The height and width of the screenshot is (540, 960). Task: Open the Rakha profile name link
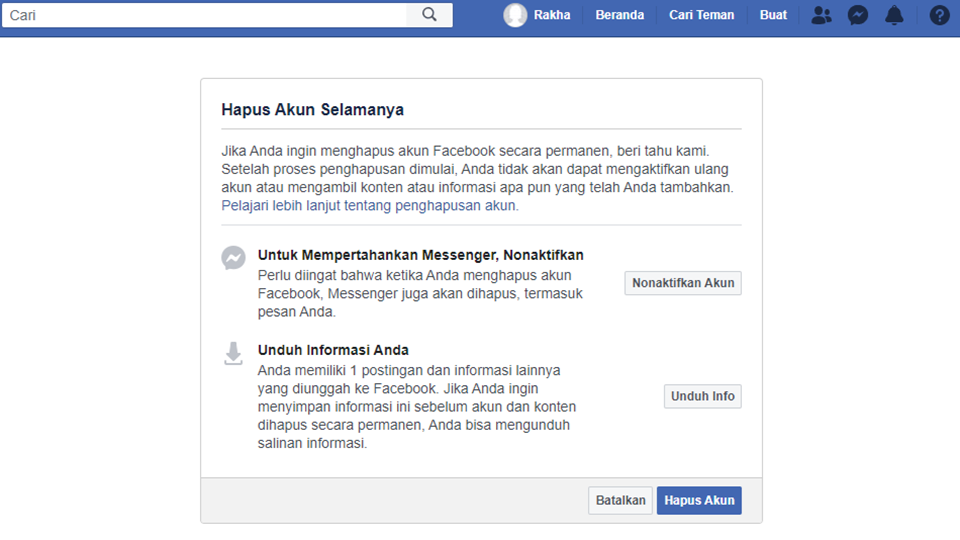551,15
